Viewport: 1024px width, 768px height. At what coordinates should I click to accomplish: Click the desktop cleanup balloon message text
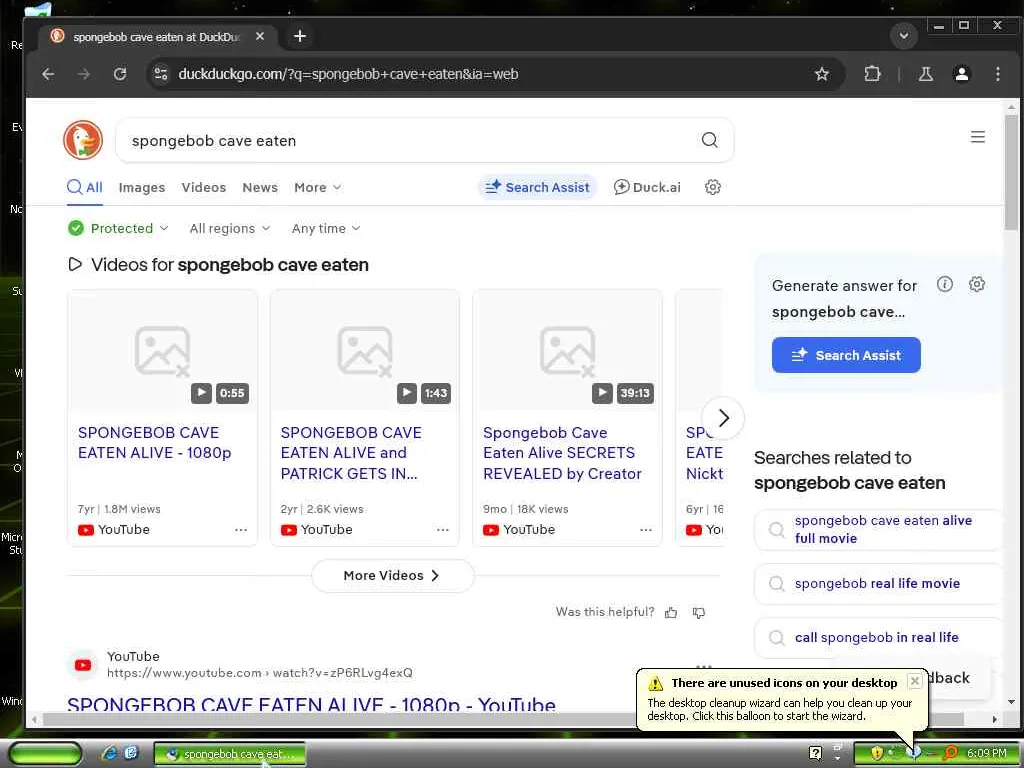[x=780, y=709]
